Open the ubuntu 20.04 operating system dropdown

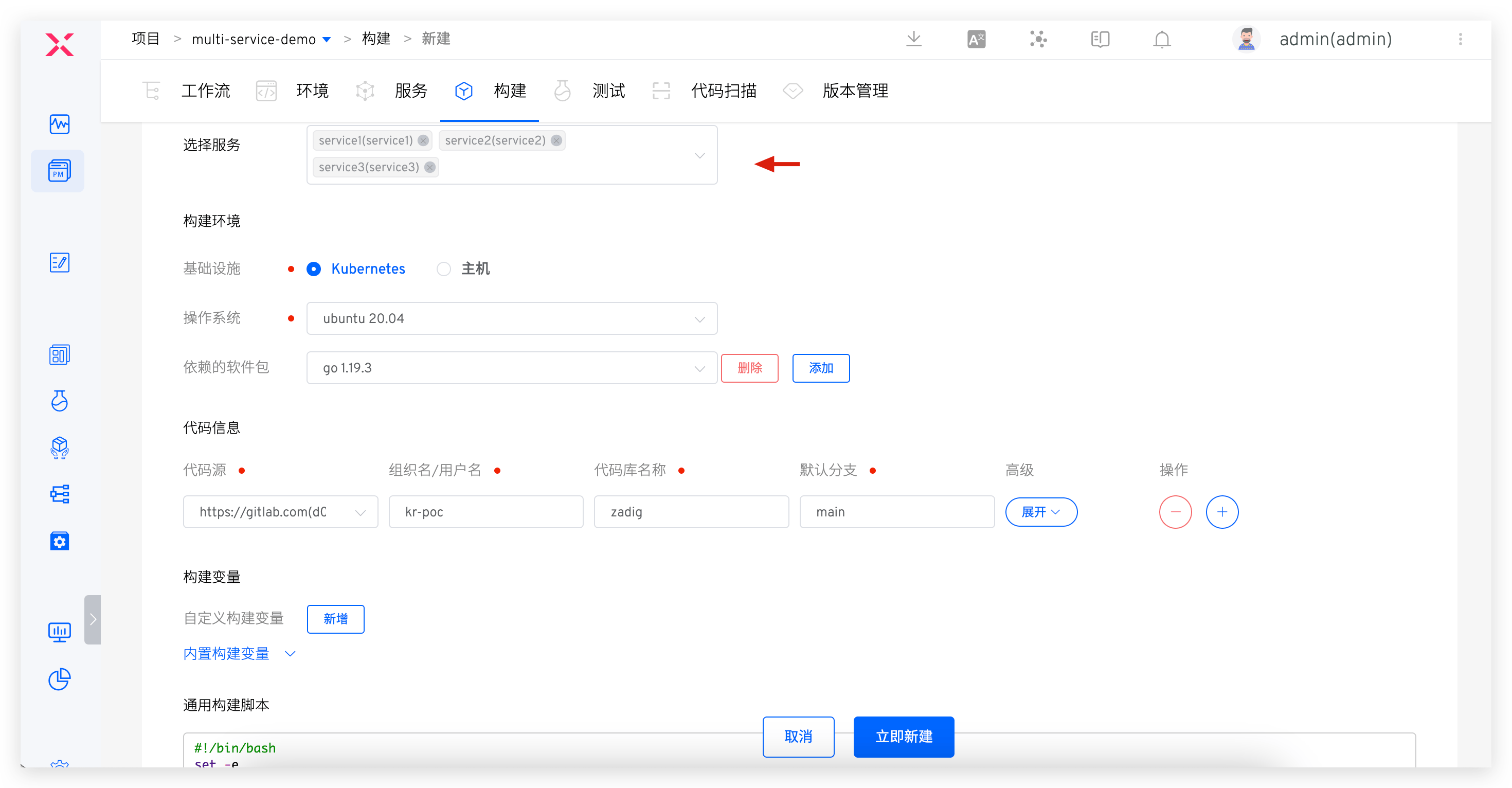pos(512,318)
